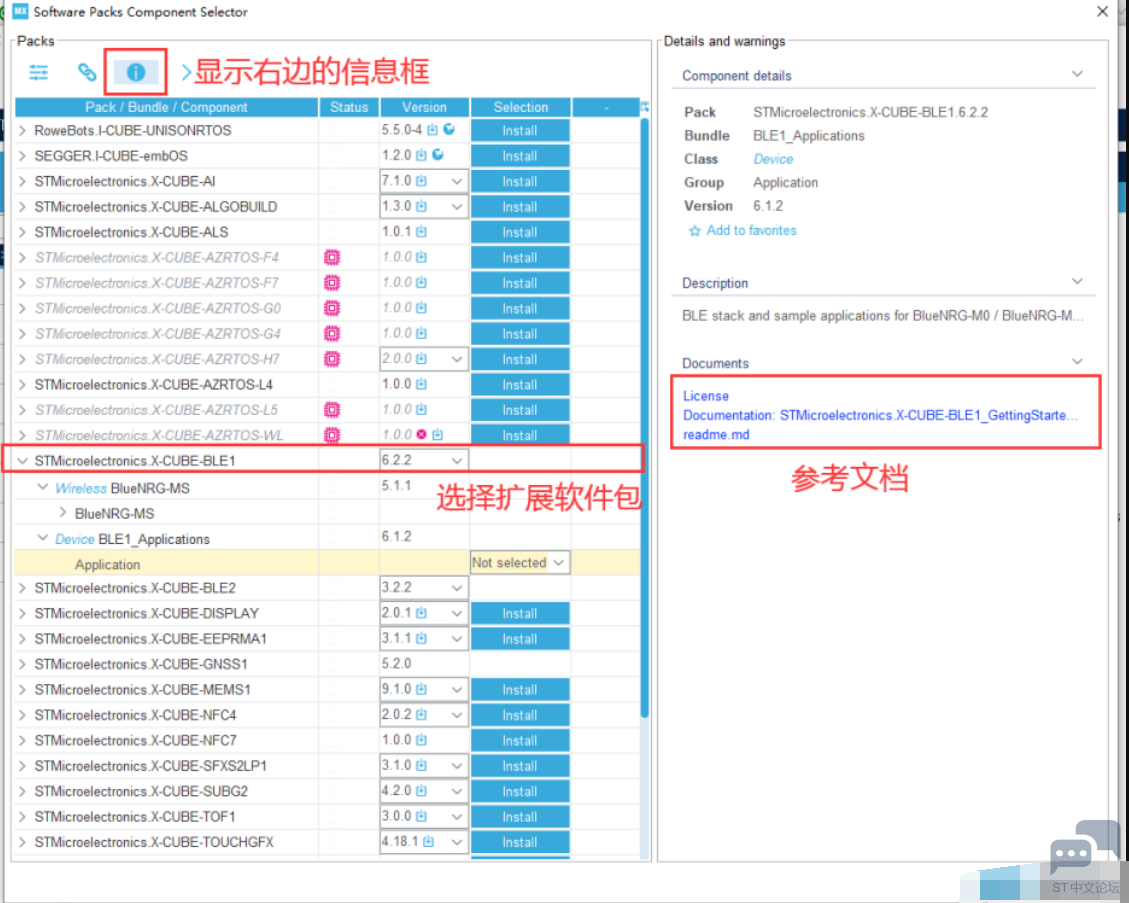Install the X-CUBE-AZRTOS-L4 pack
Viewport: 1129px width, 903px height.
pyautogui.click(x=520, y=385)
